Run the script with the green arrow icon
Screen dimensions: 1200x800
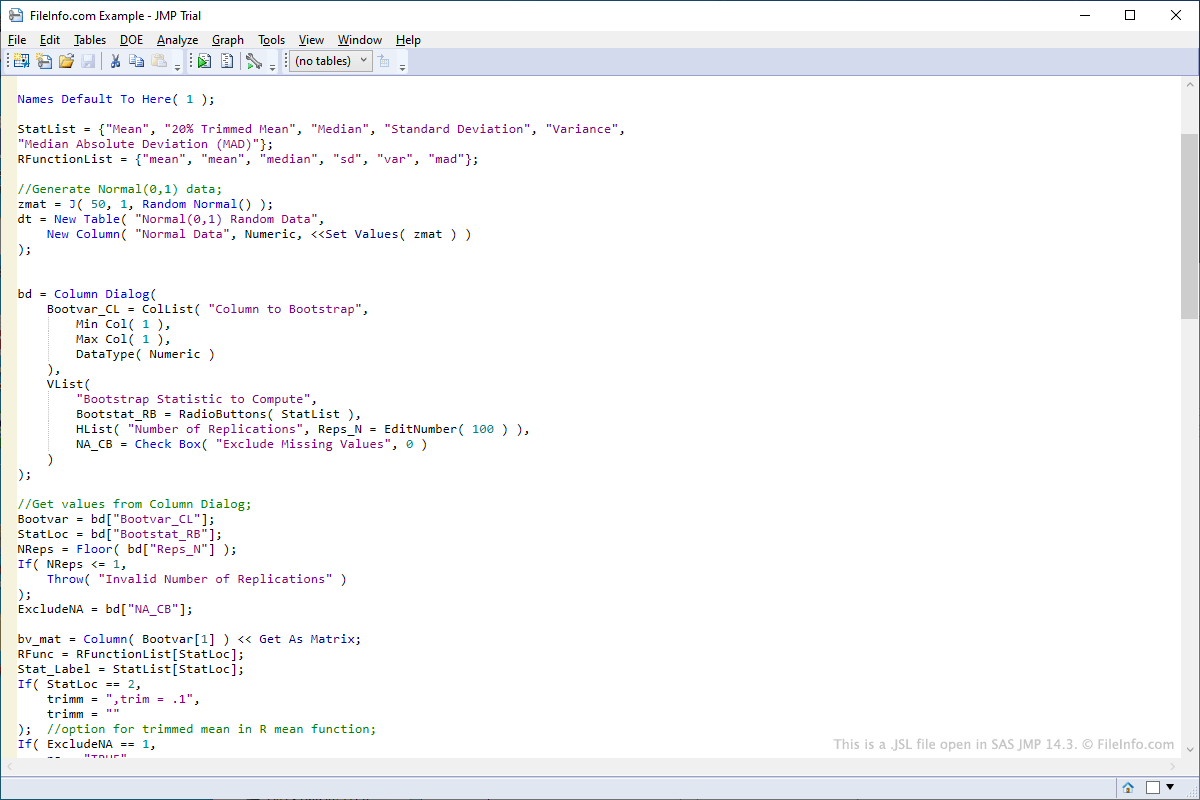[x=204, y=61]
